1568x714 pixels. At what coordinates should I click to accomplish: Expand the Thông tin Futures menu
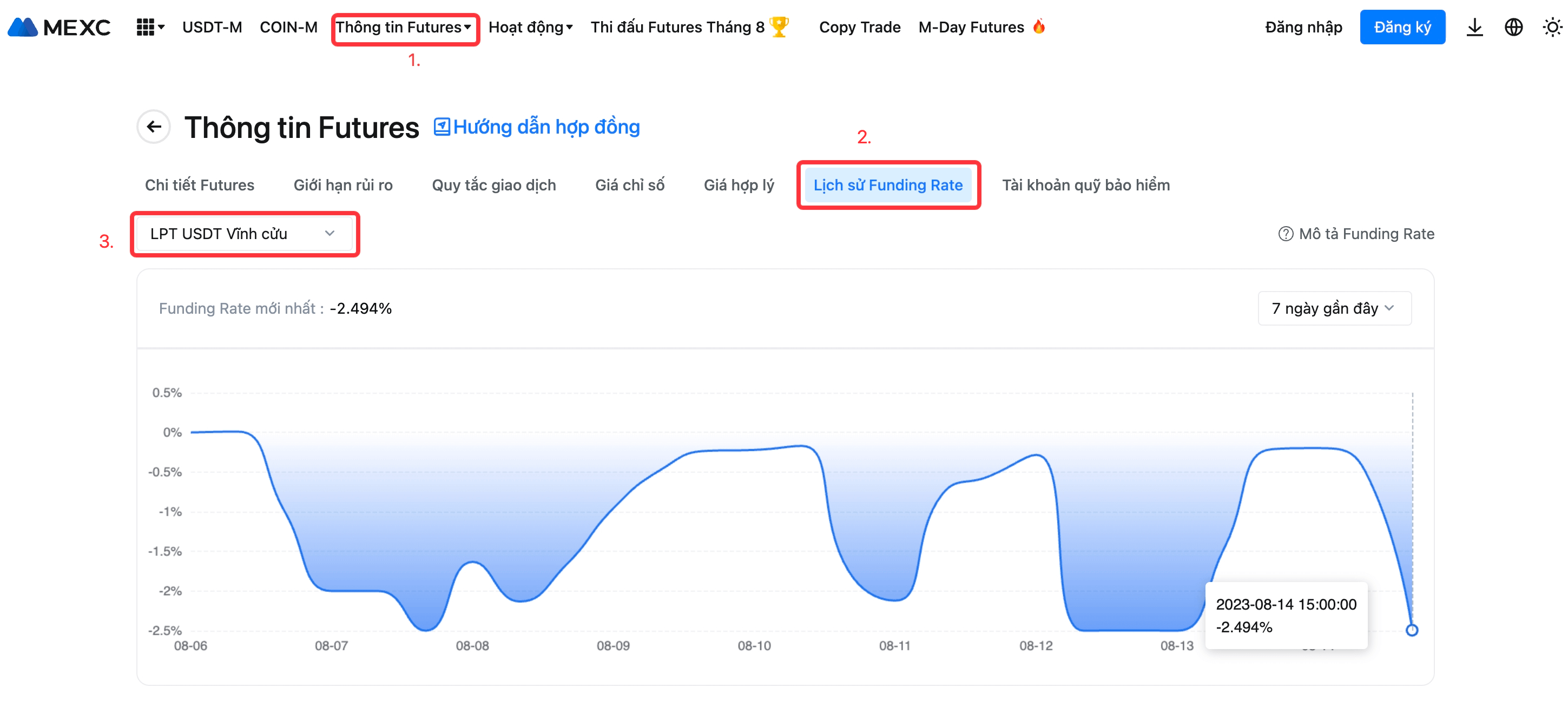pyautogui.click(x=404, y=28)
